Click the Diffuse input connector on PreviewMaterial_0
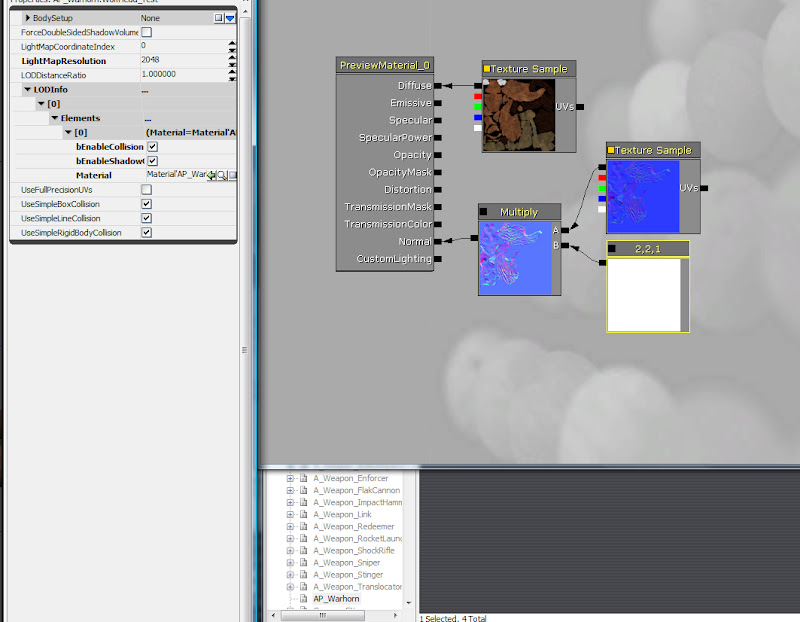The height and width of the screenshot is (622, 800). click(438, 86)
